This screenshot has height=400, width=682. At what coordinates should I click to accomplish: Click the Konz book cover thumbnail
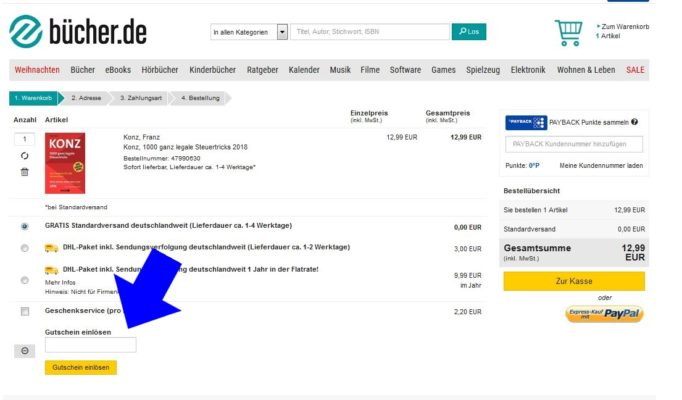65,162
